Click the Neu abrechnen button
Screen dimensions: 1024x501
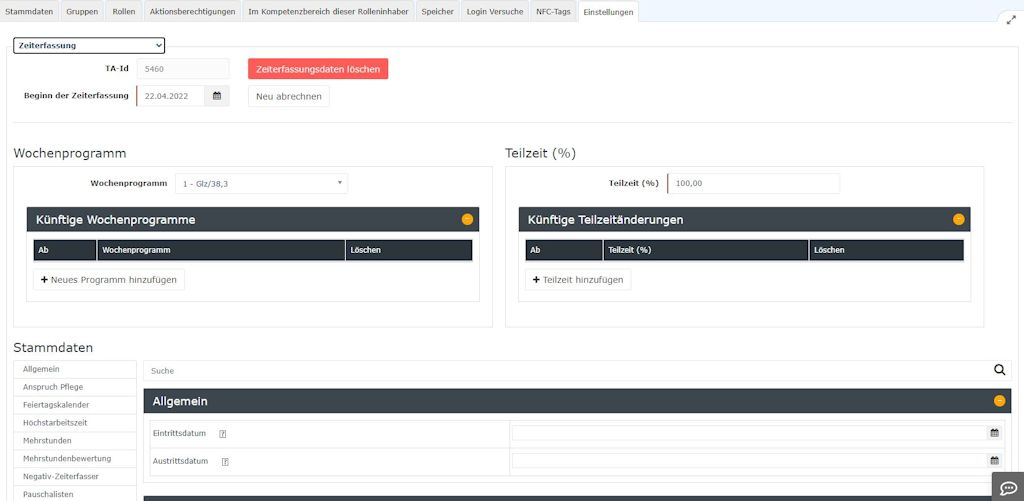point(288,96)
